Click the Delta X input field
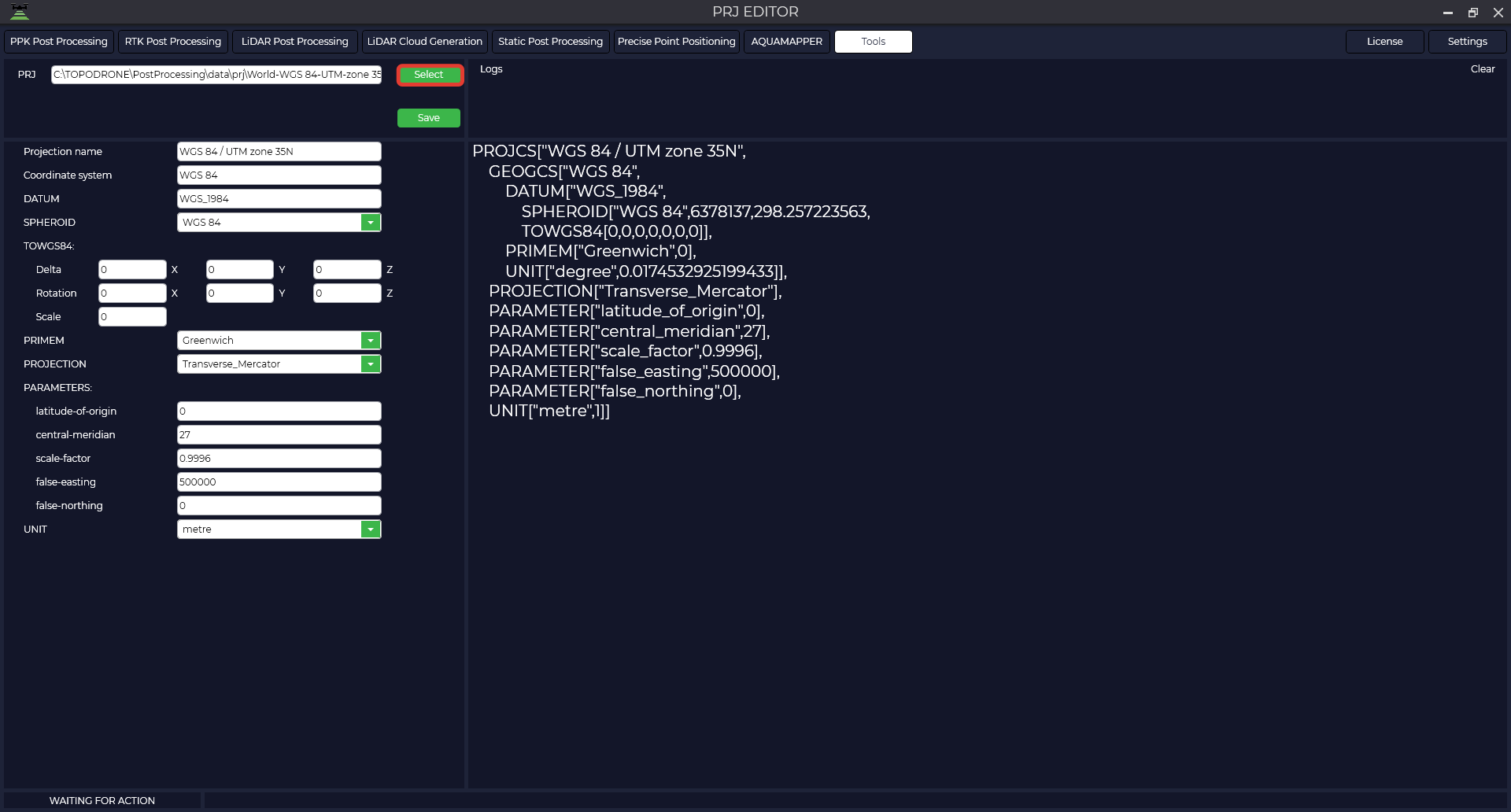The width and height of the screenshot is (1511, 812). click(132, 270)
